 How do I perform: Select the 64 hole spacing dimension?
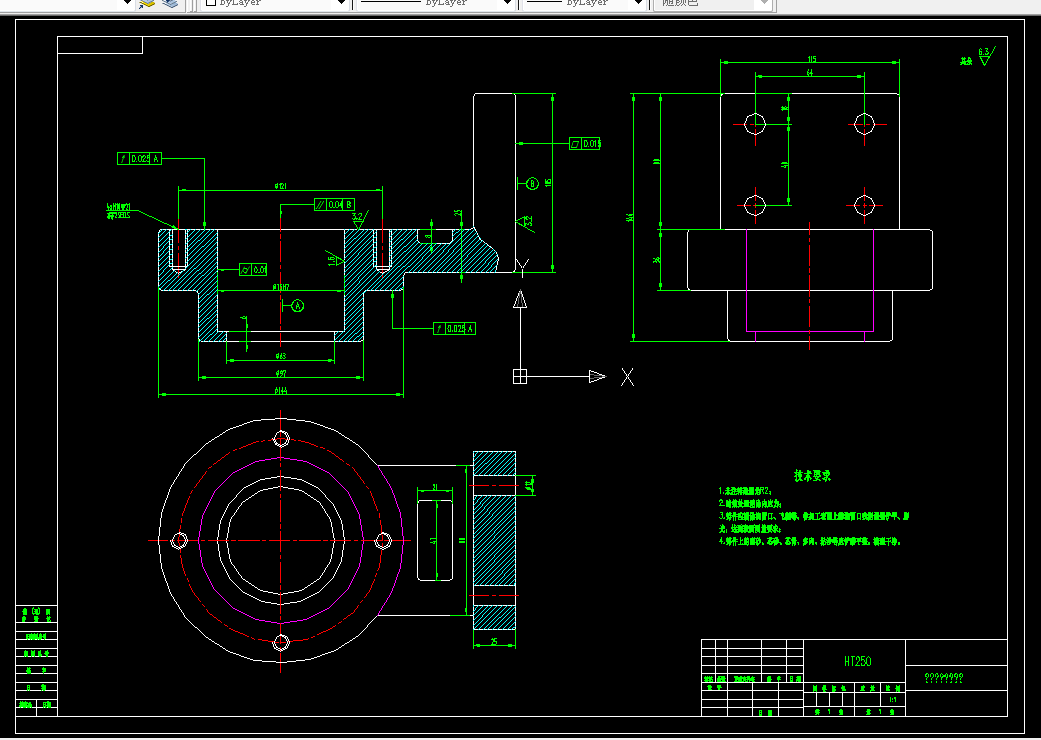(x=810, y=73)
